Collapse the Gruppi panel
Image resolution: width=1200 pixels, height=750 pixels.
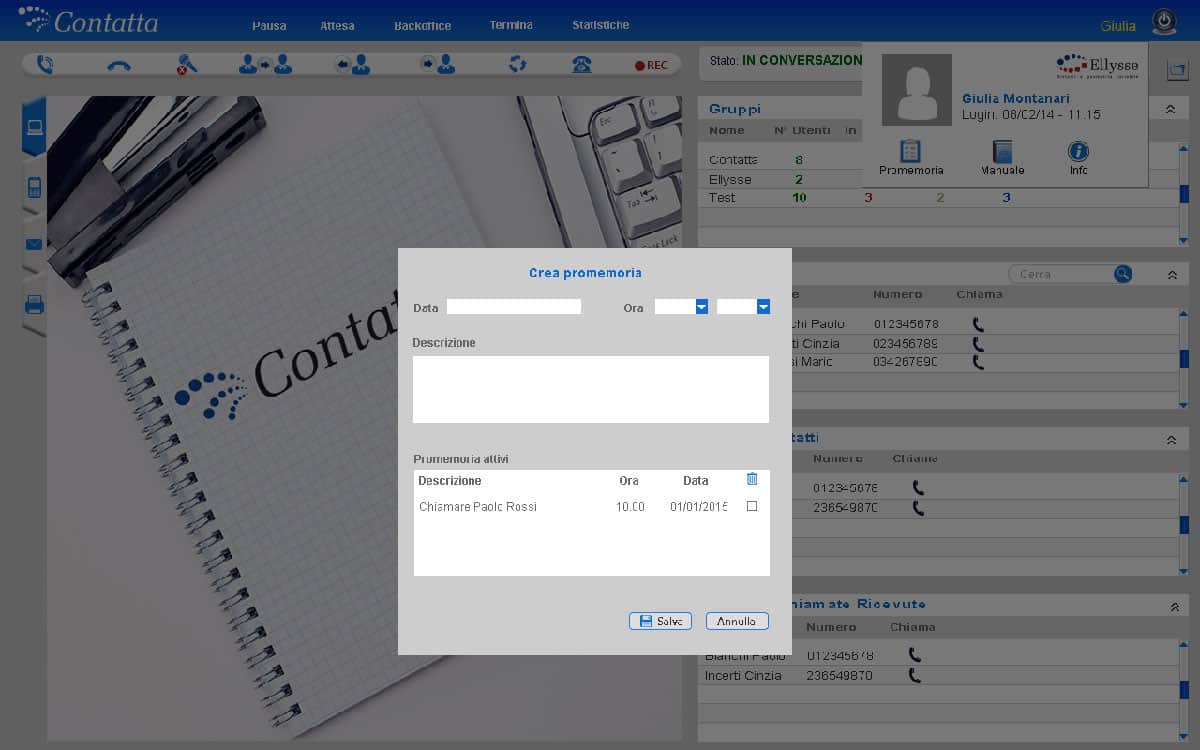[1170, 109]
